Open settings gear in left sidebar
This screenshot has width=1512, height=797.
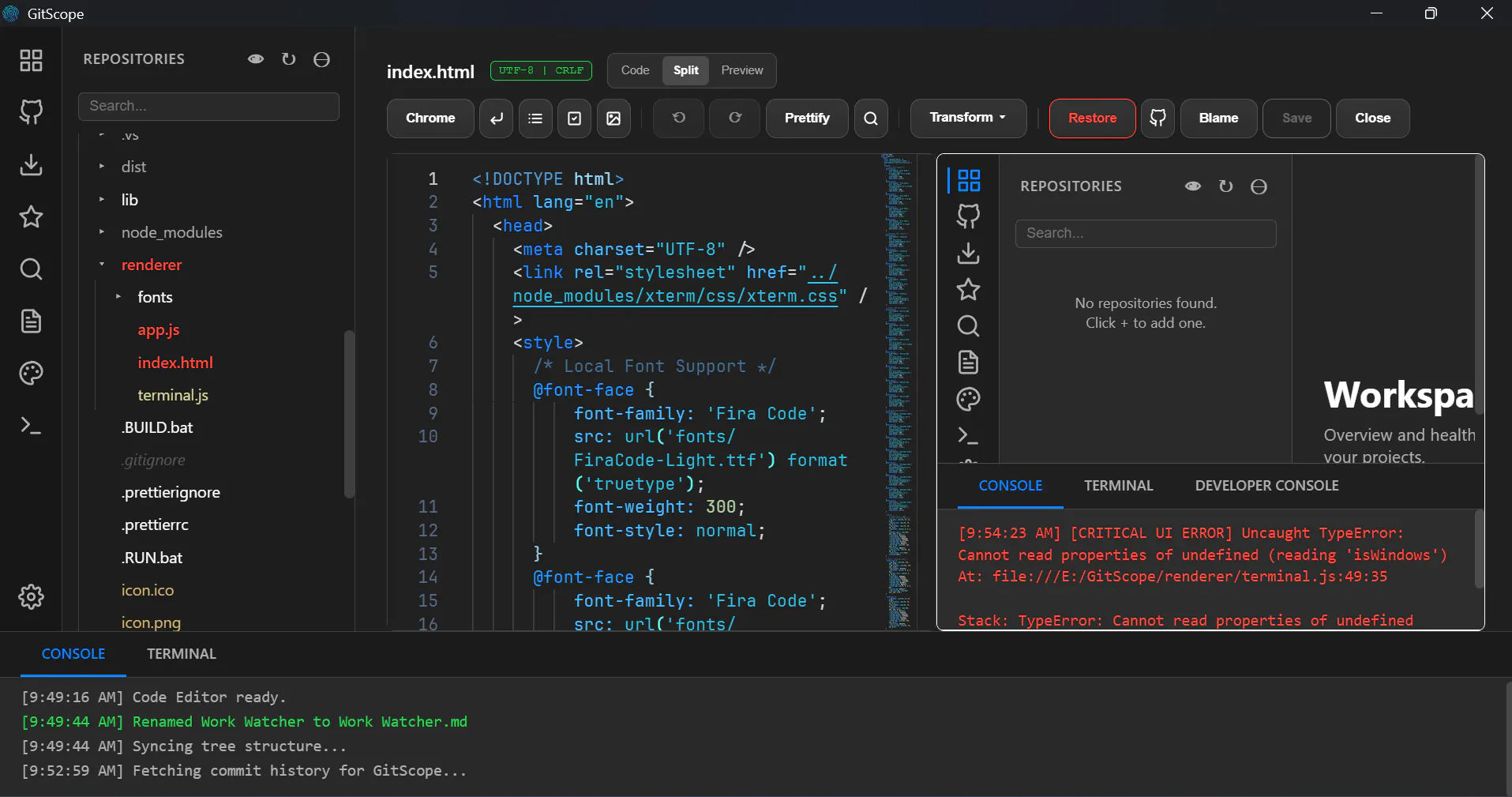coord(31,596)
